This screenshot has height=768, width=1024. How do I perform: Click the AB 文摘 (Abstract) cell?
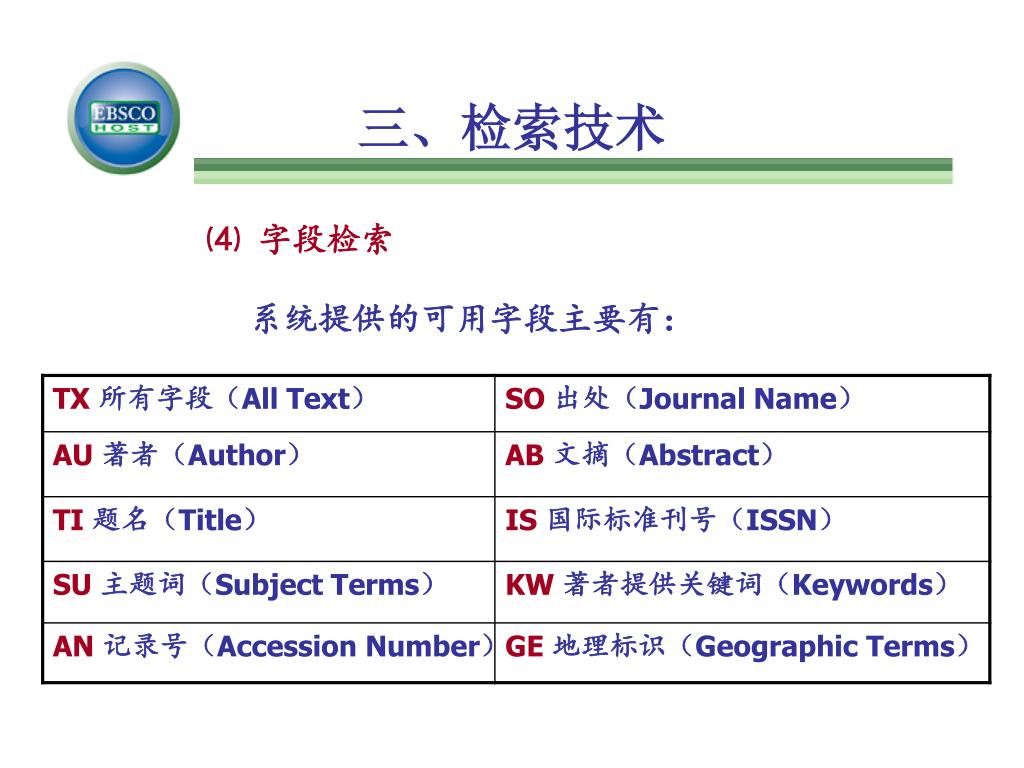pos(743,464)
